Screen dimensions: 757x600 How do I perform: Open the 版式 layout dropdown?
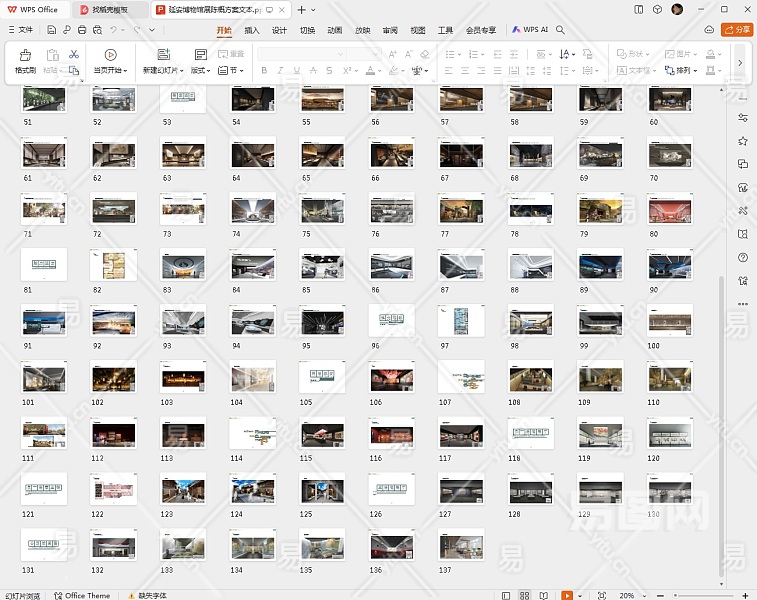[201, 71]
